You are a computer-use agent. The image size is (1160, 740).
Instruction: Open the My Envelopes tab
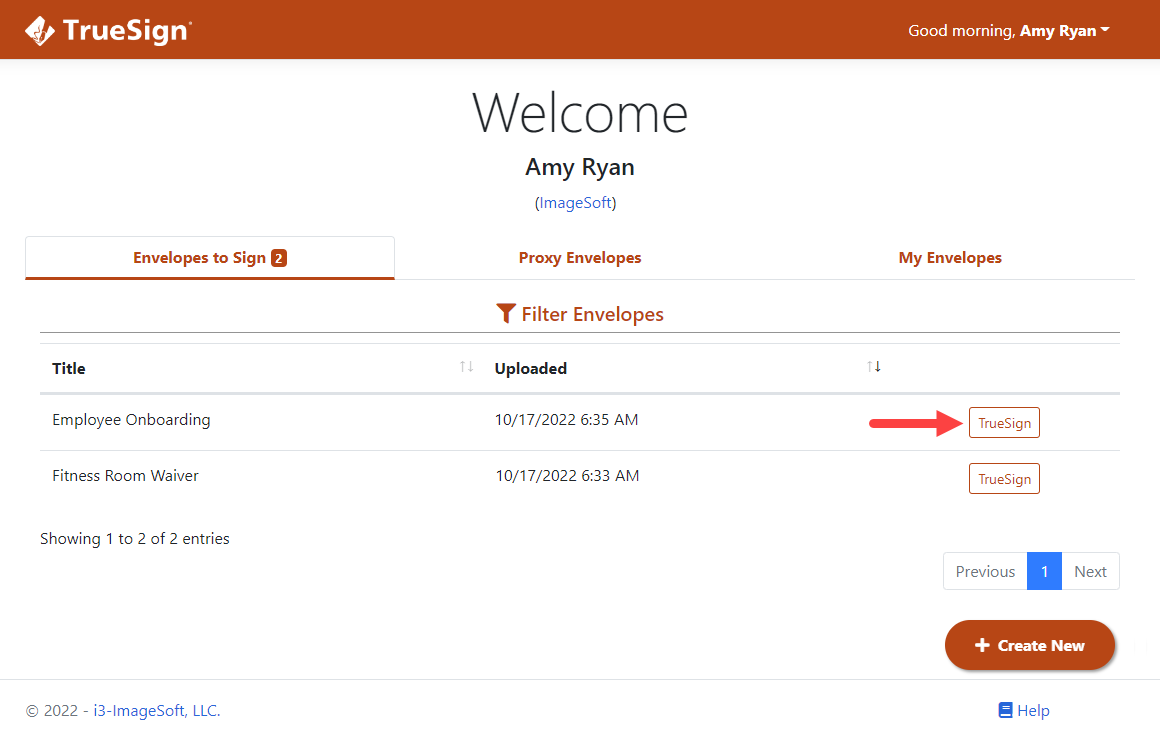(949, 257)
